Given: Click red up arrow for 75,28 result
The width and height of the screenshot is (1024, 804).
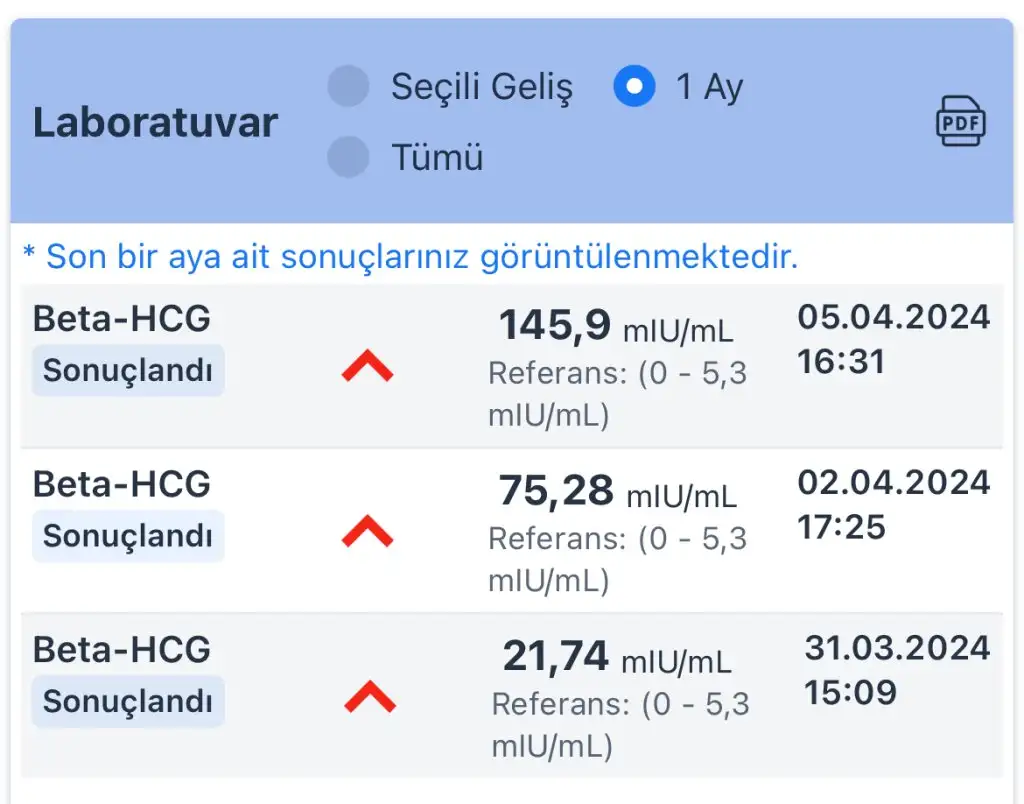Looking at the screenshot, I should coord(367,534).
